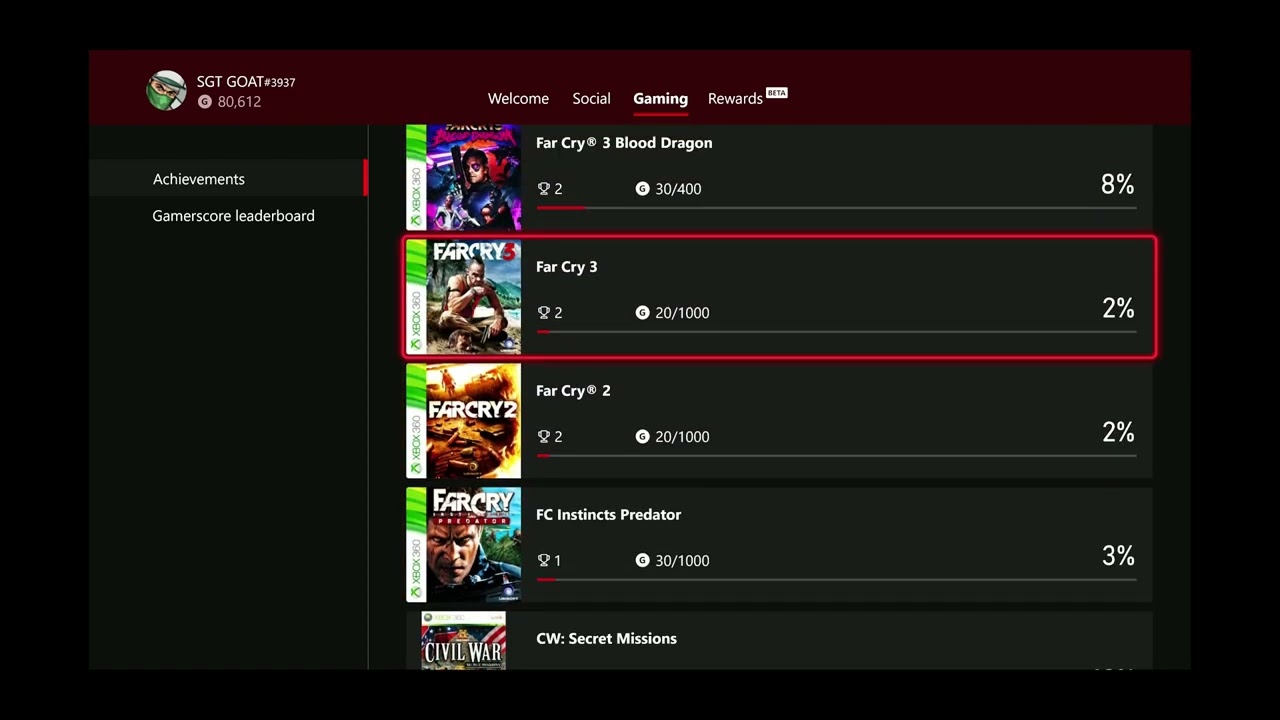1280x720 pixels.
Task: Click the trophy icon in the Far Cry® 2 row
Action: (x=544, y=436)
